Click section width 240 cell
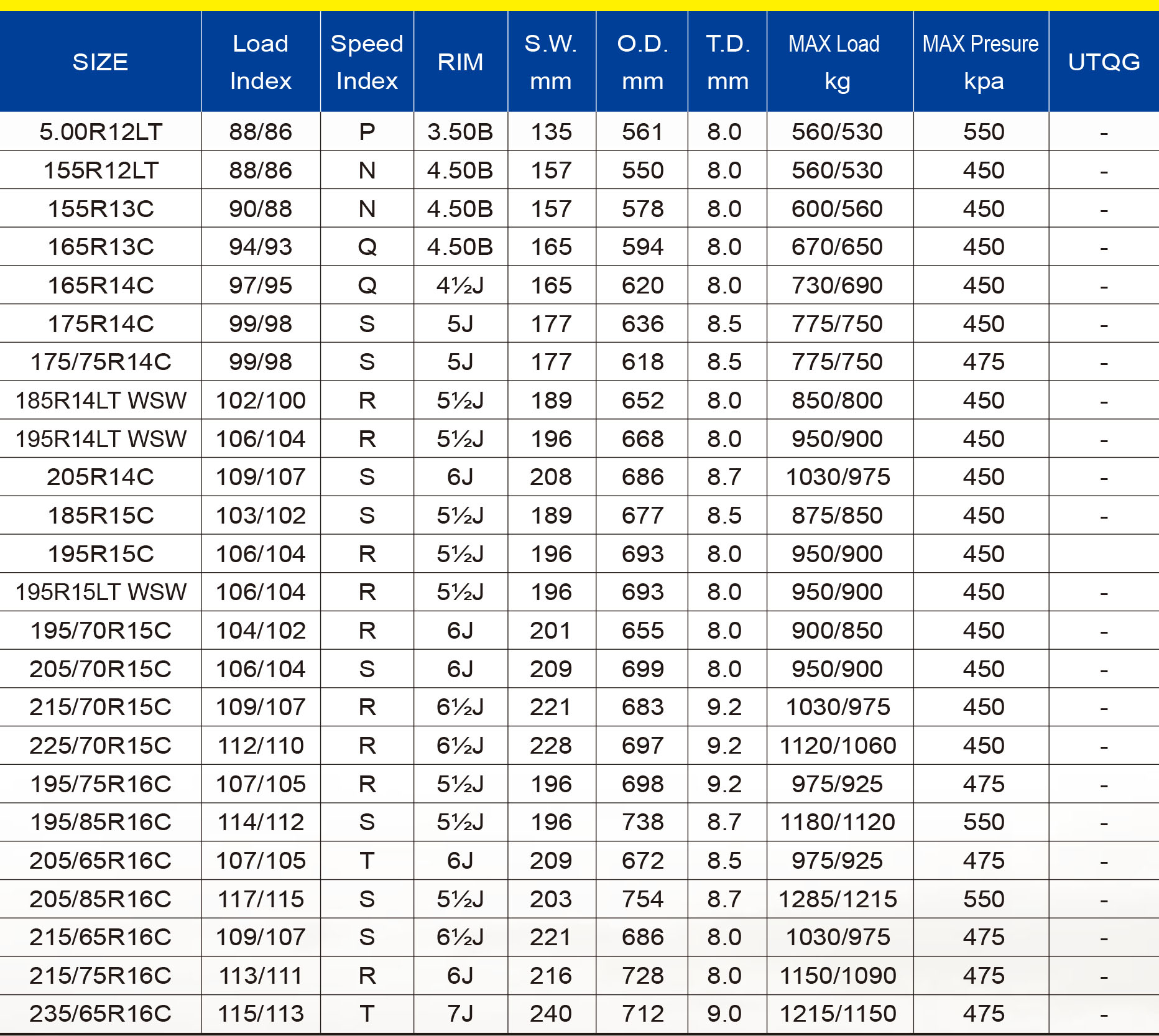This screenshot has width=1159, height=1036. [552, 1014]
